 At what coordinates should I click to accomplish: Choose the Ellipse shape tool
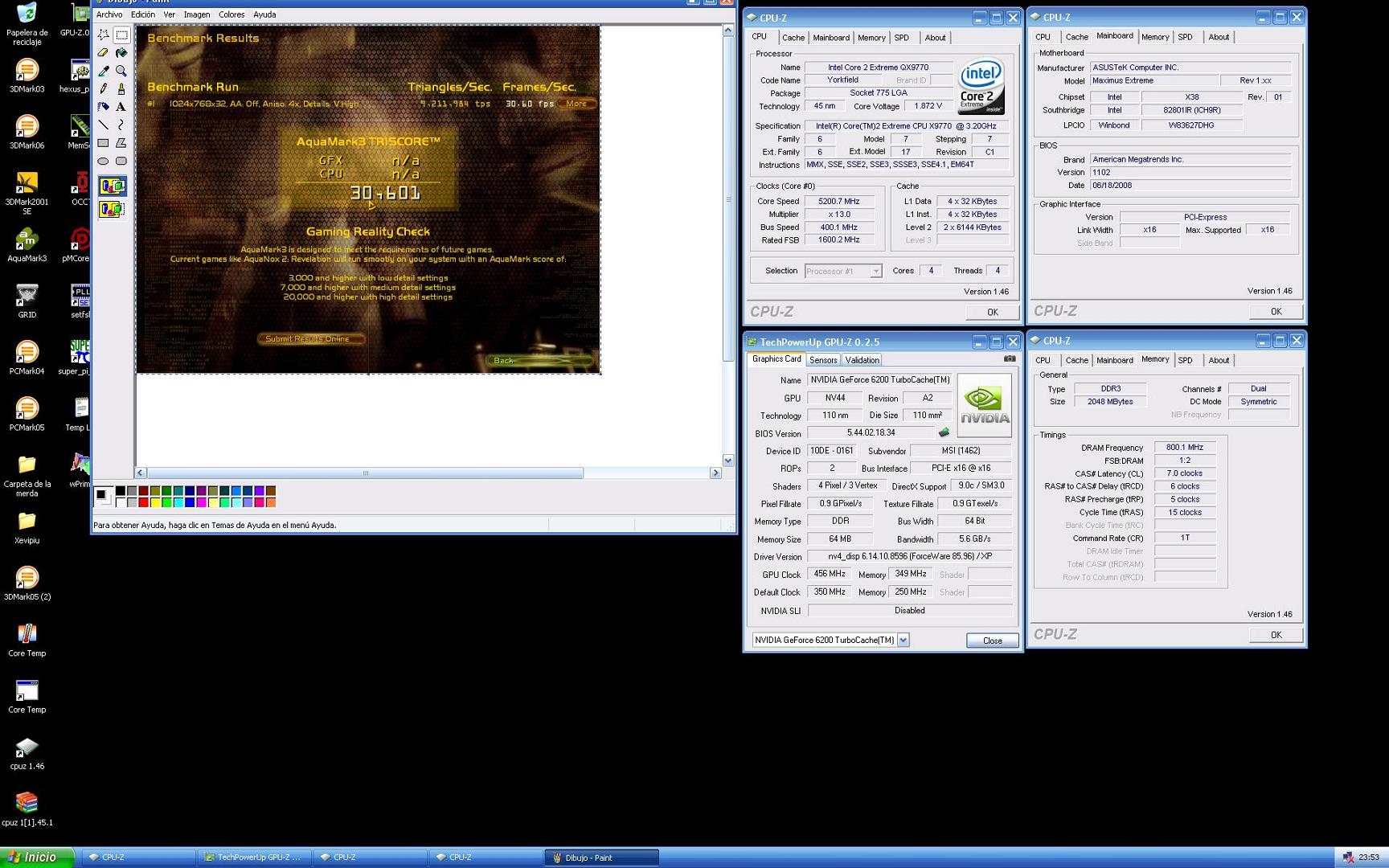coord(104,161)
